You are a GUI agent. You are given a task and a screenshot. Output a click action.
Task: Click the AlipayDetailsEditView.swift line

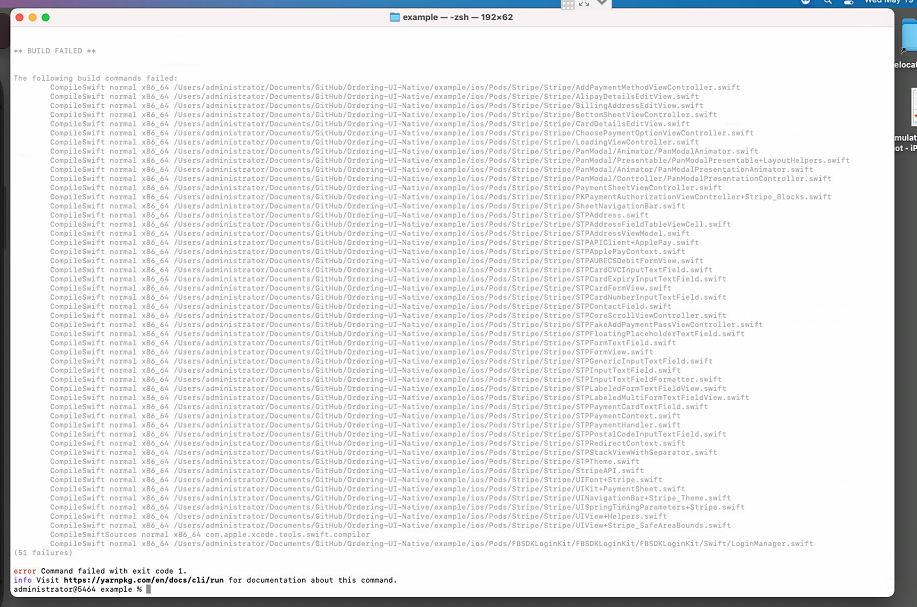point(374,96)
